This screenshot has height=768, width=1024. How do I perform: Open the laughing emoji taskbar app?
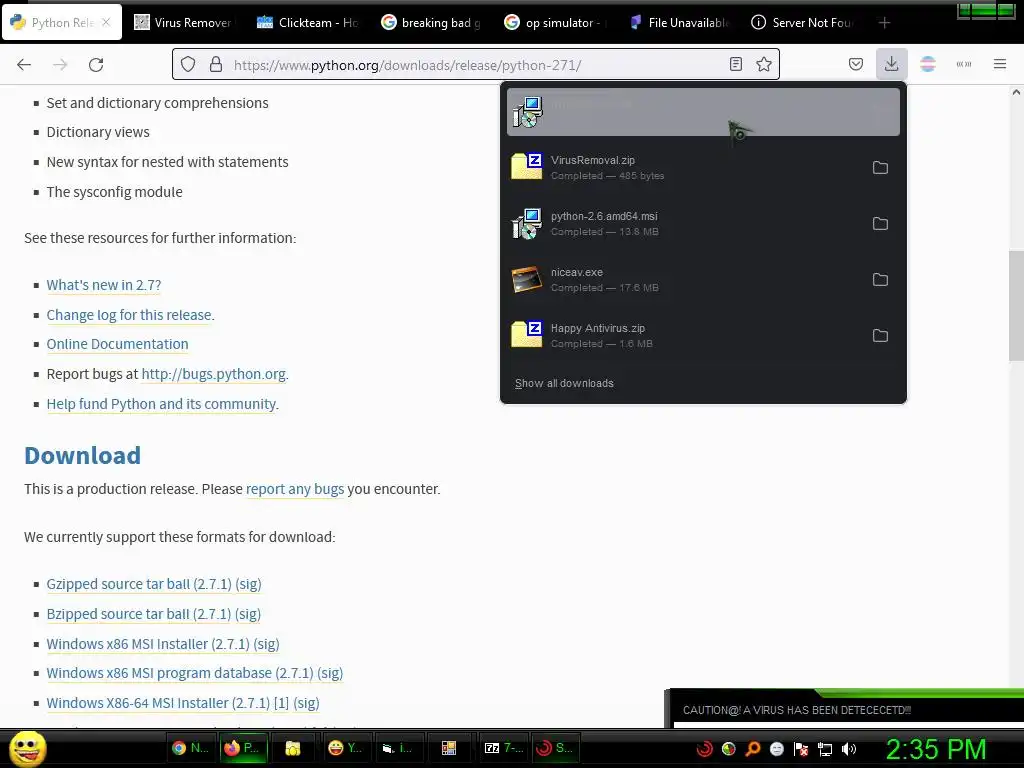(346, 748)
